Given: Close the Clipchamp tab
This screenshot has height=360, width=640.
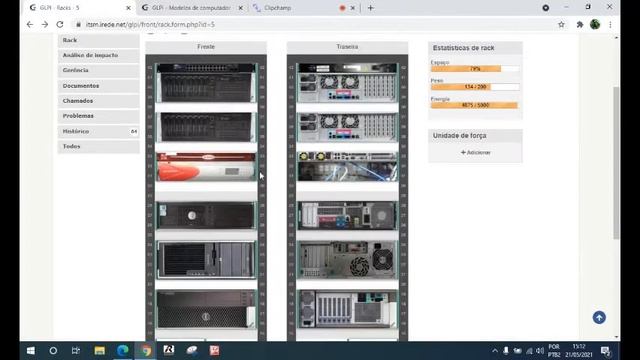Looking at the screenshot, I should (x=353, y=8).
